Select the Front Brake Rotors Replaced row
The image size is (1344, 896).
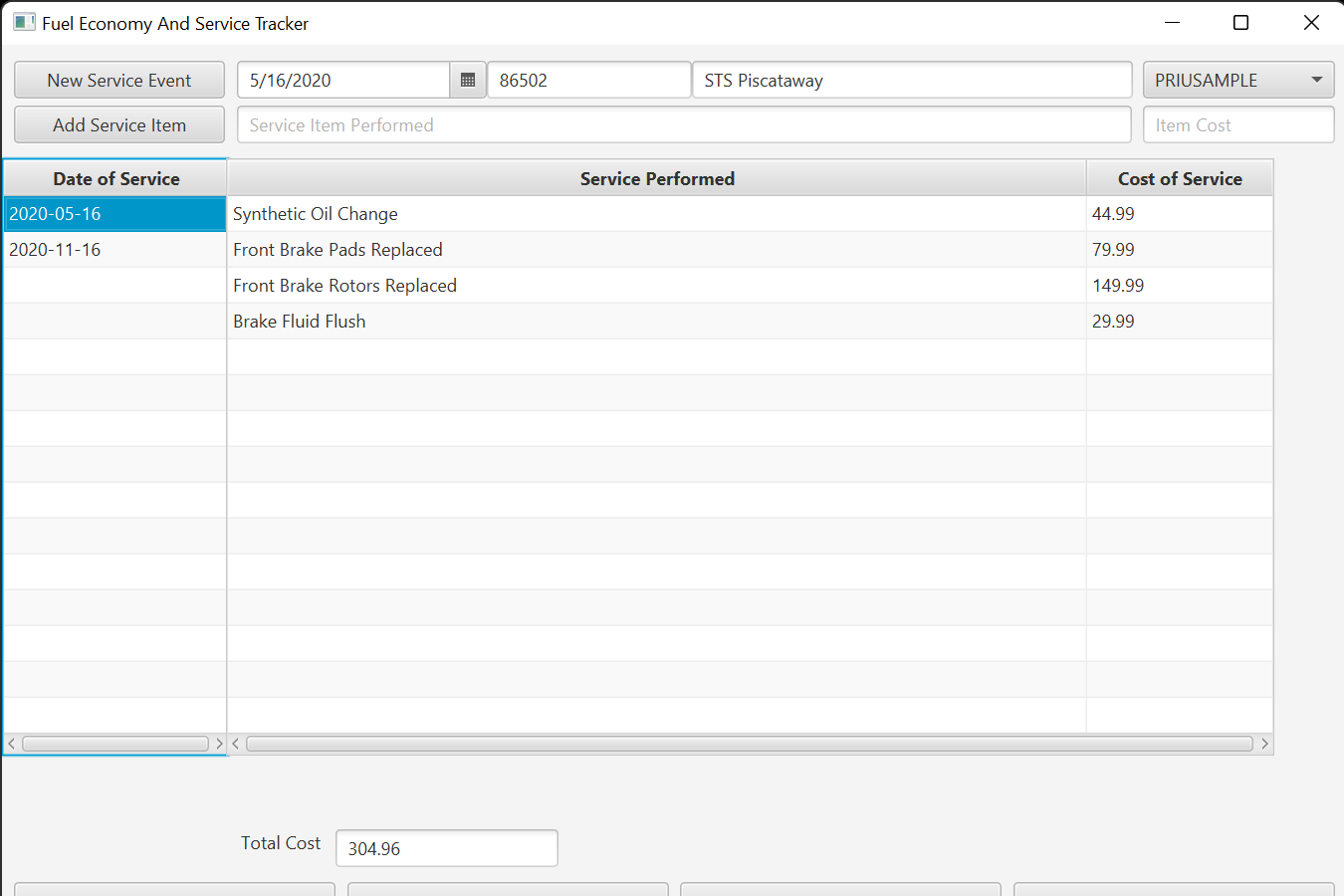[x=750, y=286]
